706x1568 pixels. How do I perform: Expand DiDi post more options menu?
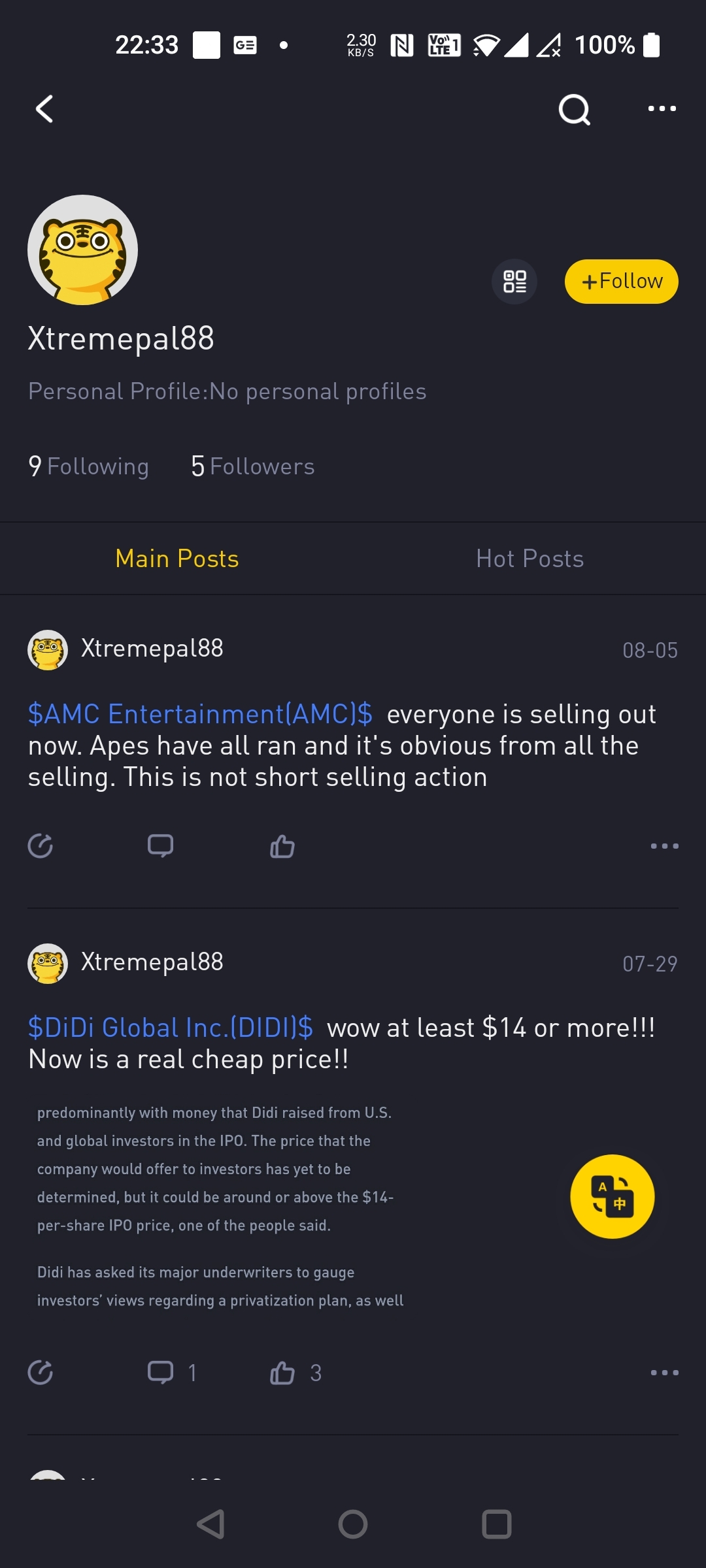click(x=664, y=1373)
